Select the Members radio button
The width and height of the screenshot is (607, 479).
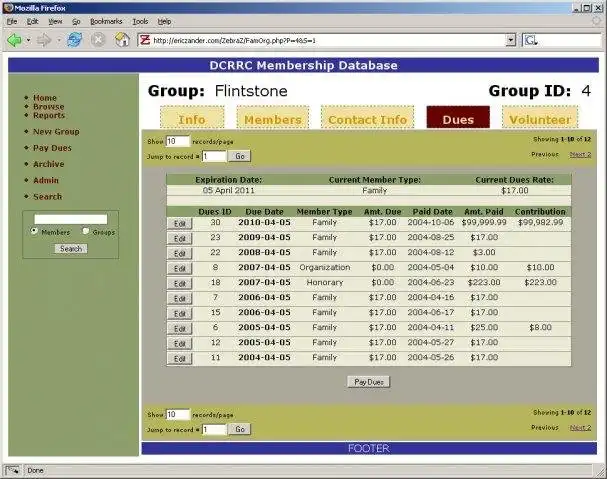[34, 231]
